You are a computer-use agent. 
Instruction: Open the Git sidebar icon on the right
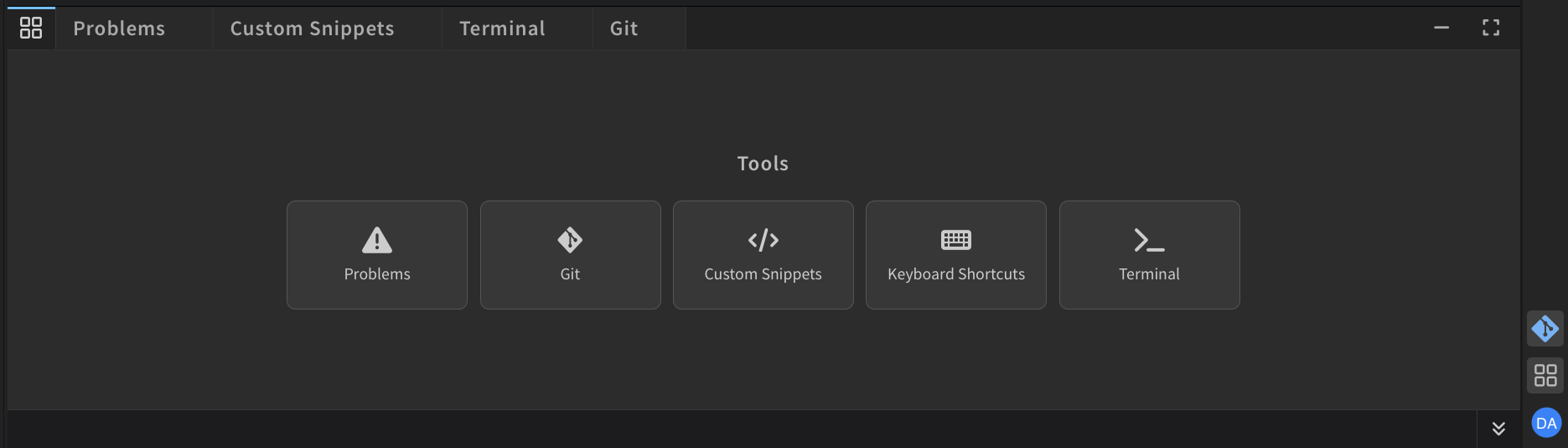(1545, 329)
